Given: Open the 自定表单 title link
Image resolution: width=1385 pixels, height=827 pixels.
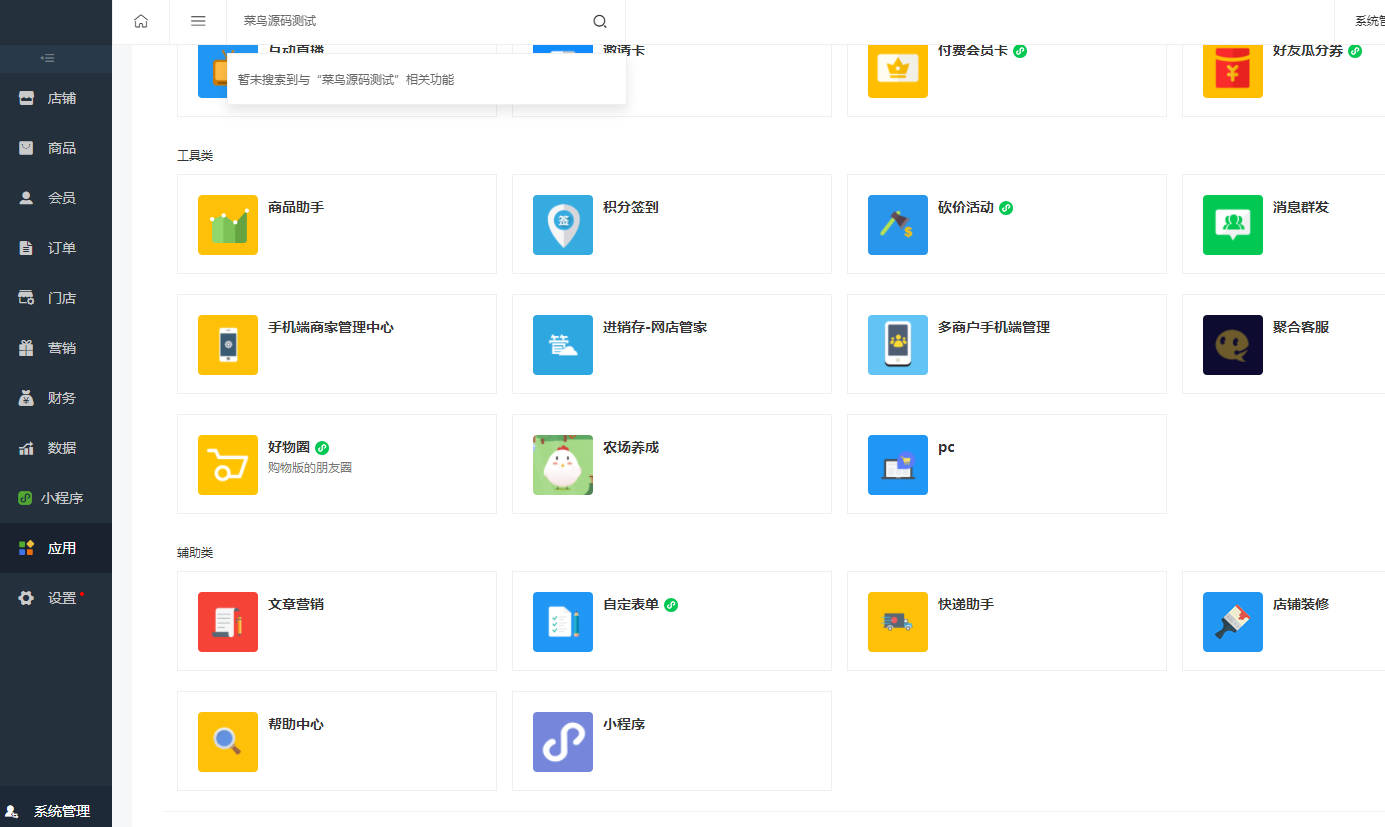Looking at the screenshot, I should tap(631, 604).
